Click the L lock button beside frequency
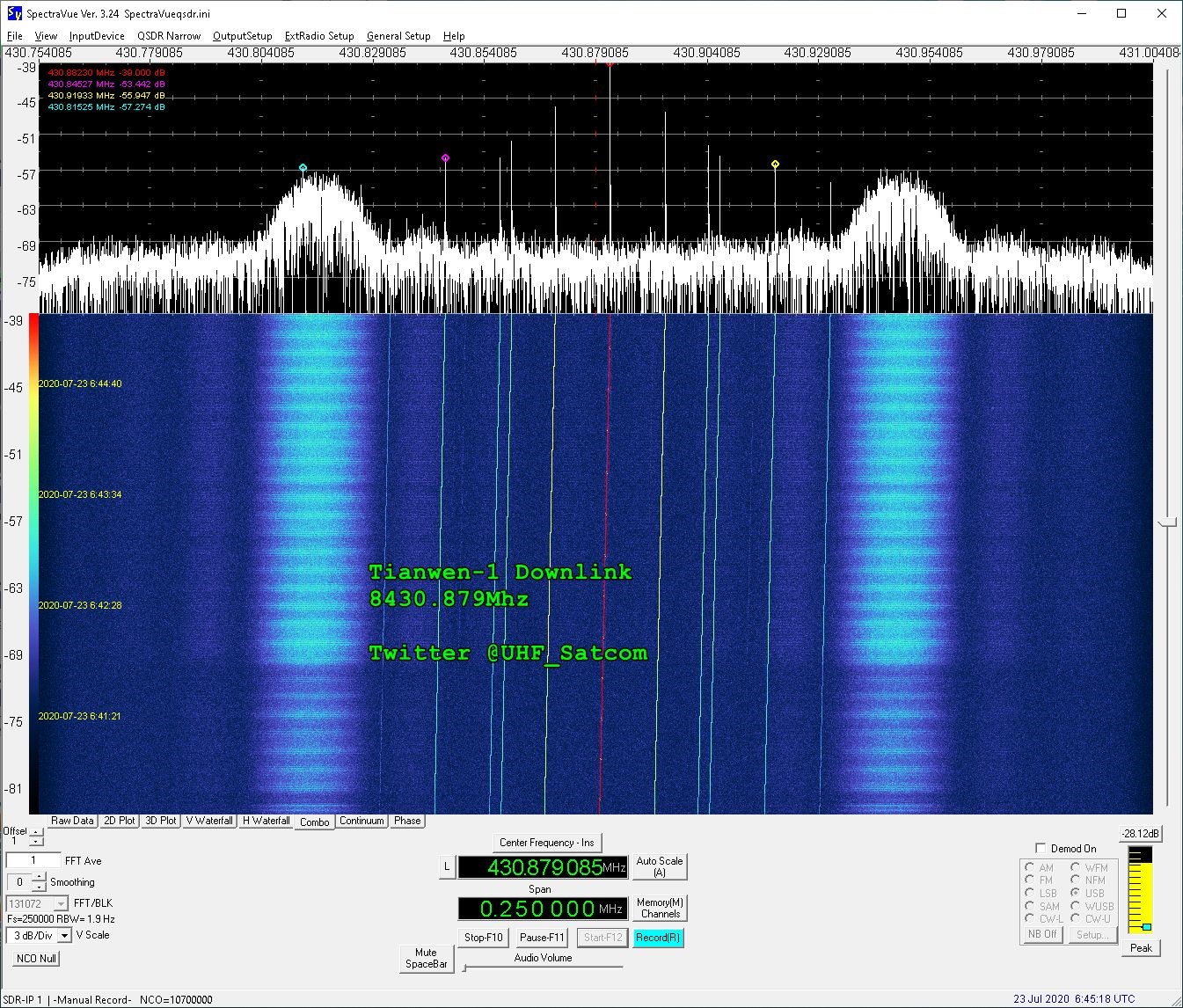The width and height of the screenshot is (1183, 1008). (447, 867)
